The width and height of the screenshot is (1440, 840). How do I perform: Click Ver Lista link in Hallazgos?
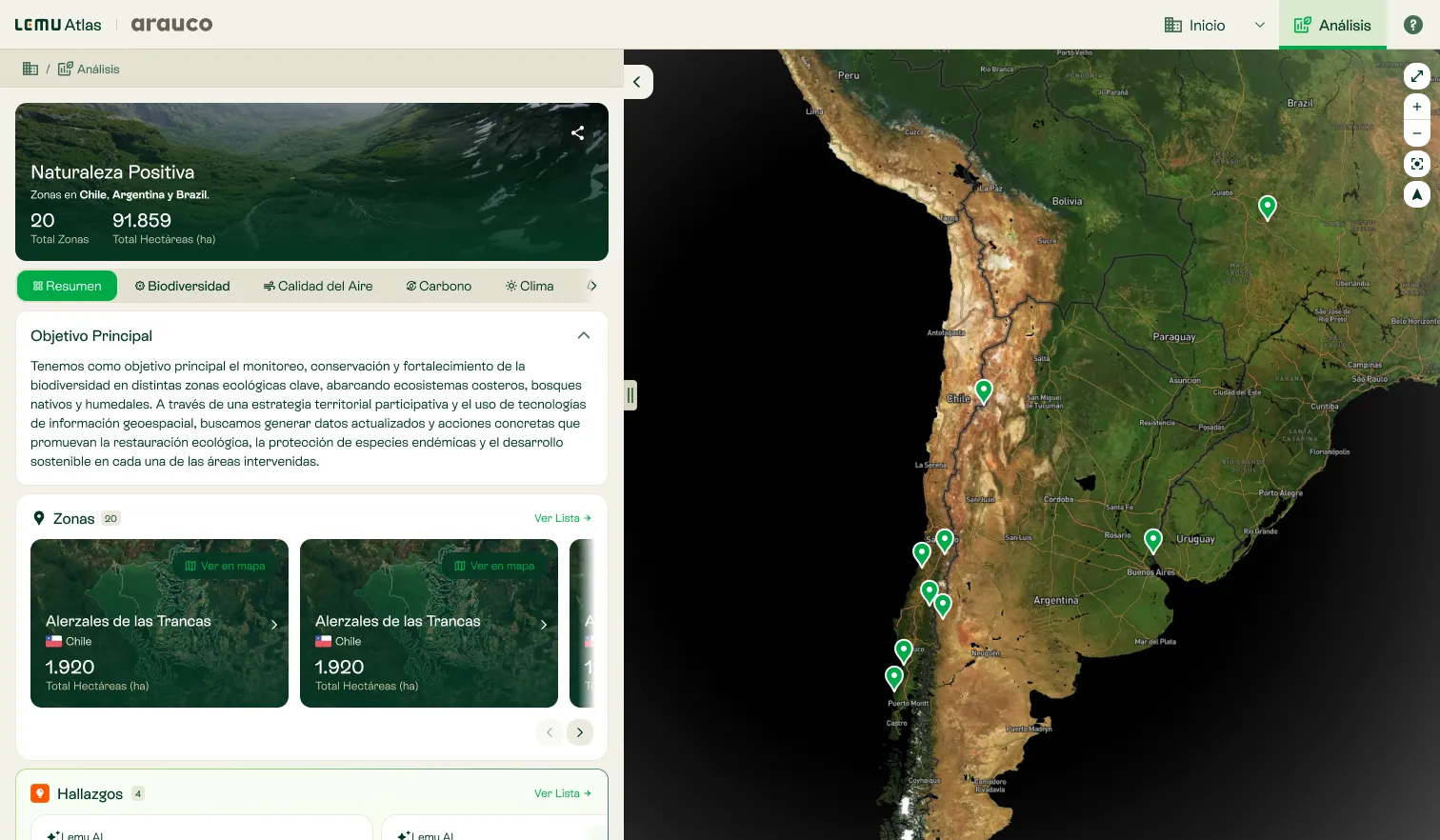point(563,793)
